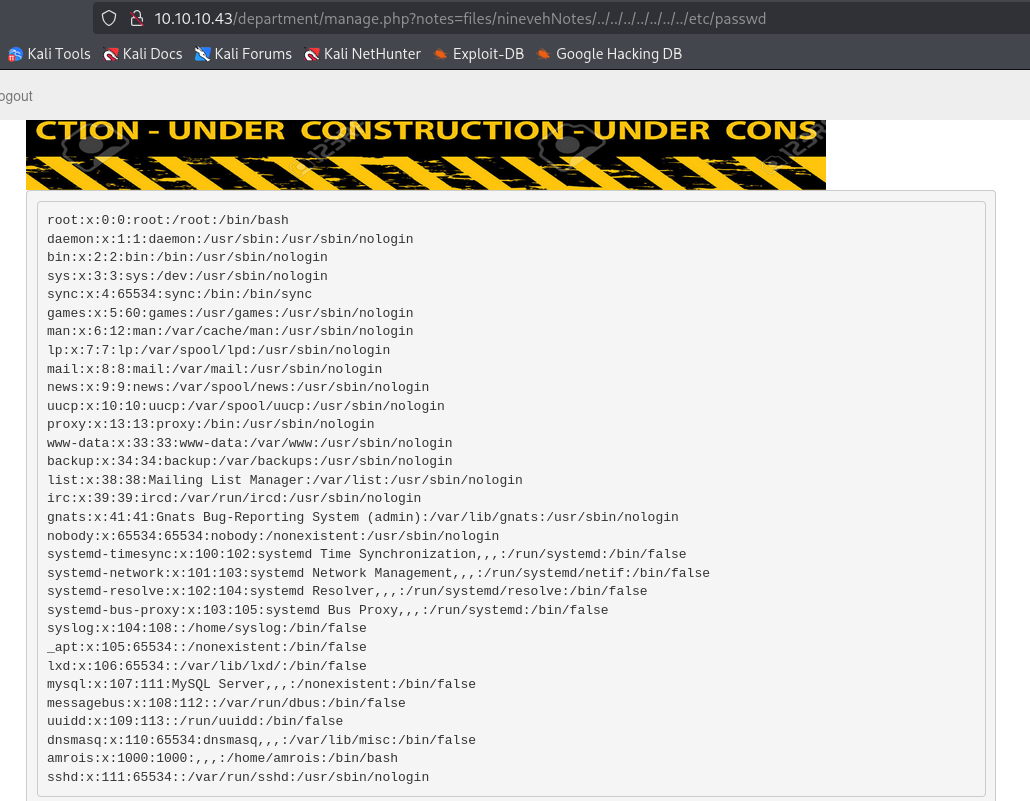Click the uucp:x:10:10 line

[246, 406]
